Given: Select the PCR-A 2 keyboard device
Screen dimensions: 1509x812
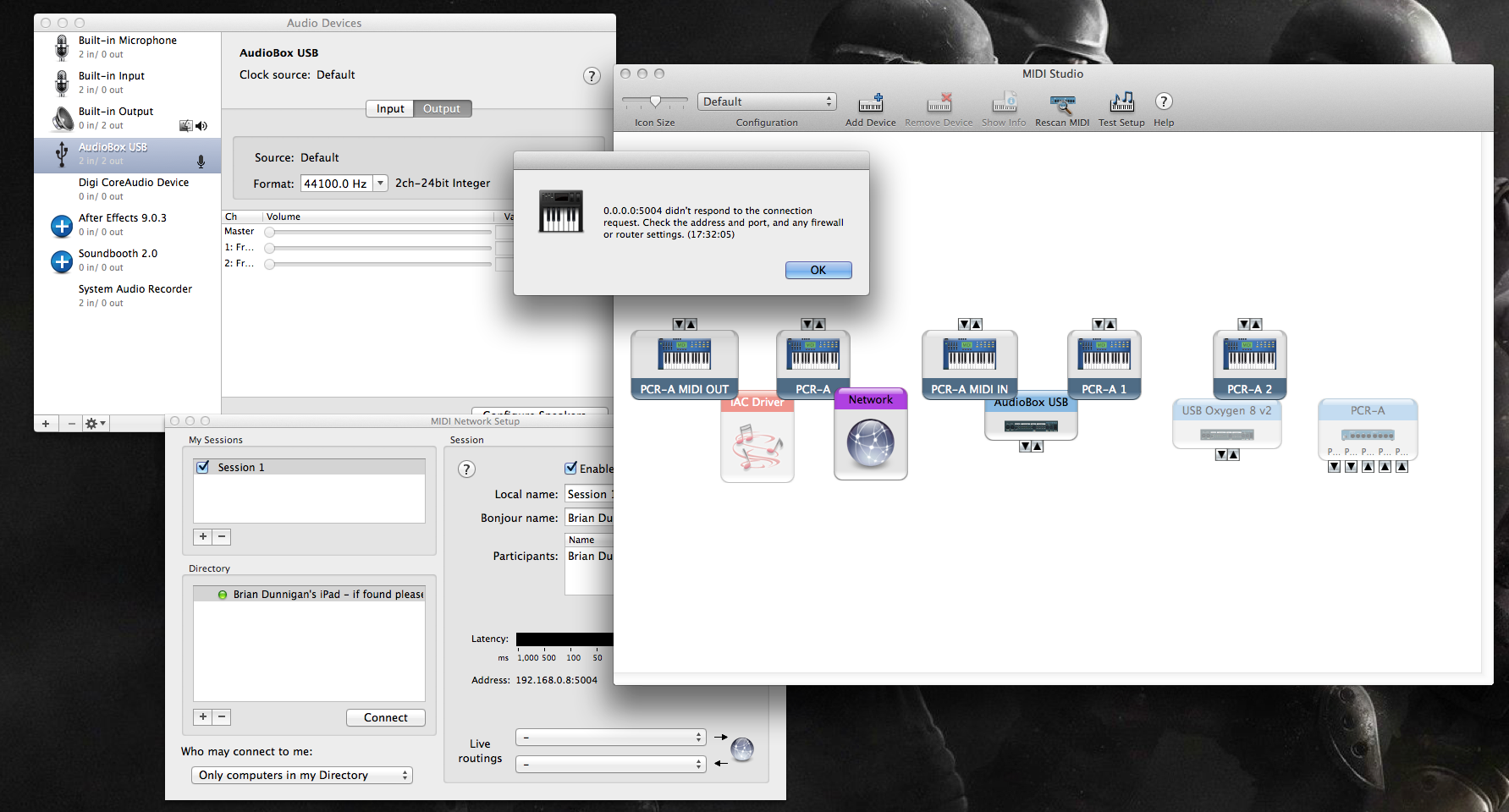Looking at the screenshot, I should [x=1250, y=364].
